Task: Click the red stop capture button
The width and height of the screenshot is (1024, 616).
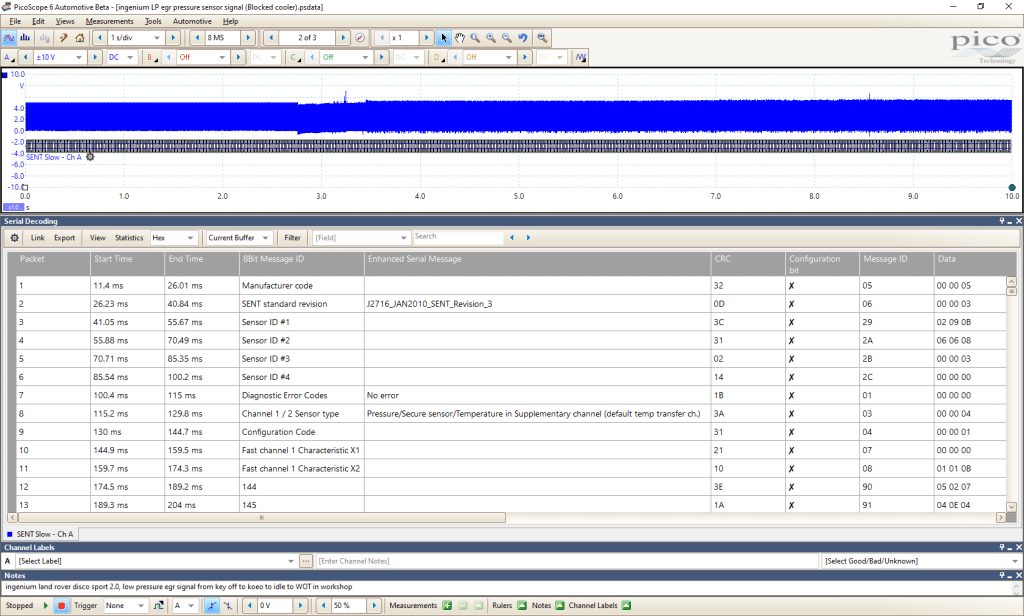Action: [x=61, y=606]
